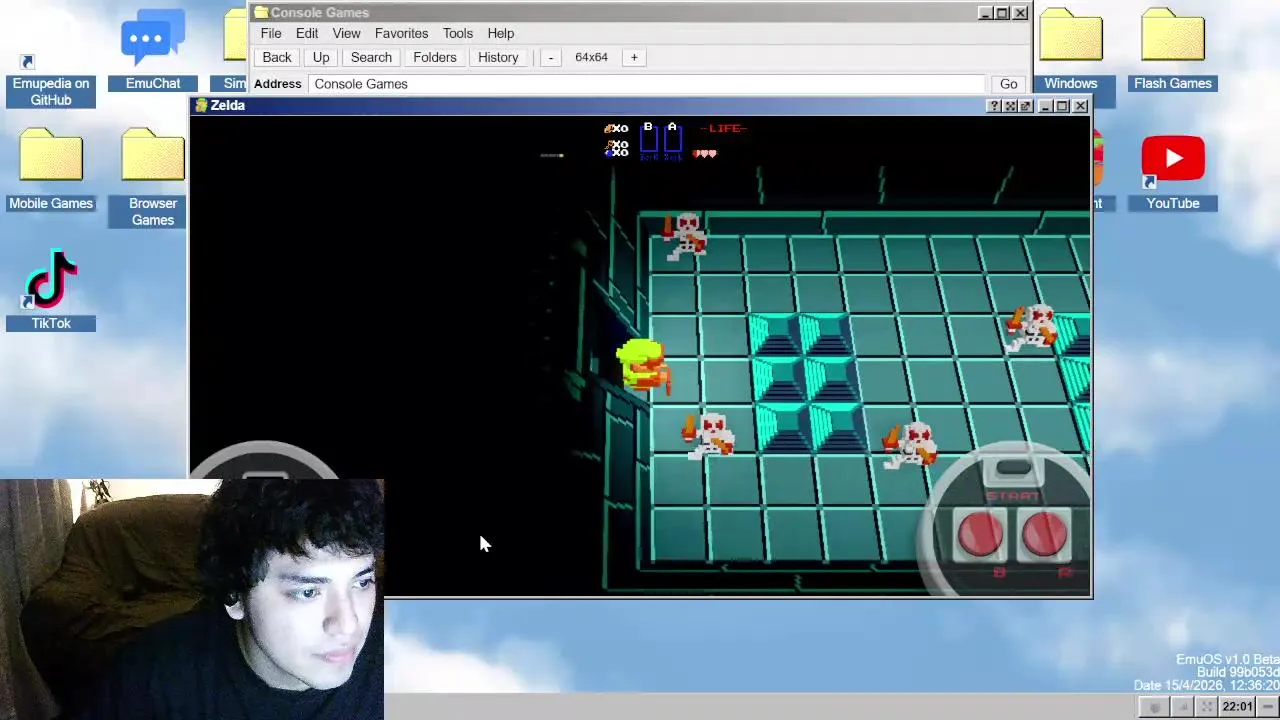Screen dimensions: 1280x720
Task: Decrease icon size with minus button
Action: 550,58
